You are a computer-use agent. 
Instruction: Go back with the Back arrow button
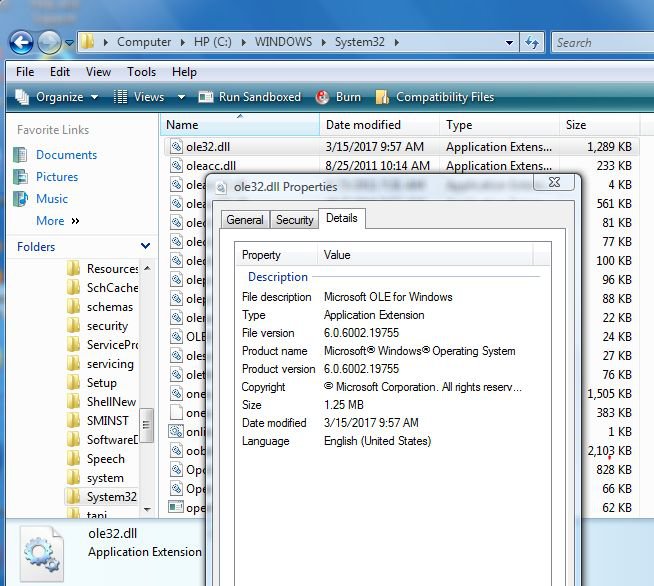pos(21,43)
